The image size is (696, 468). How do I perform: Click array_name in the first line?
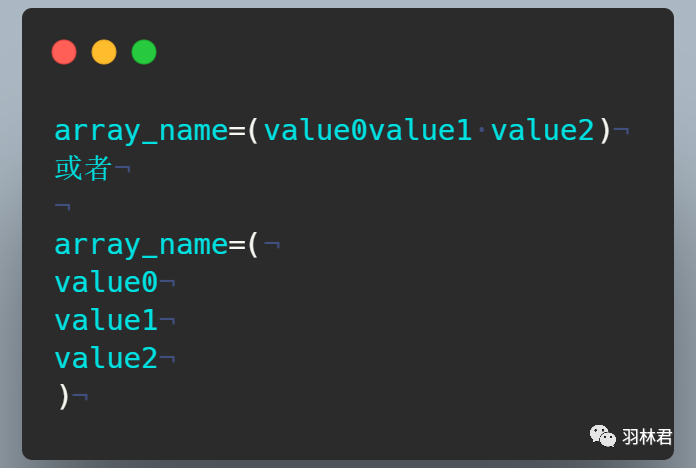tap(141, 131)
